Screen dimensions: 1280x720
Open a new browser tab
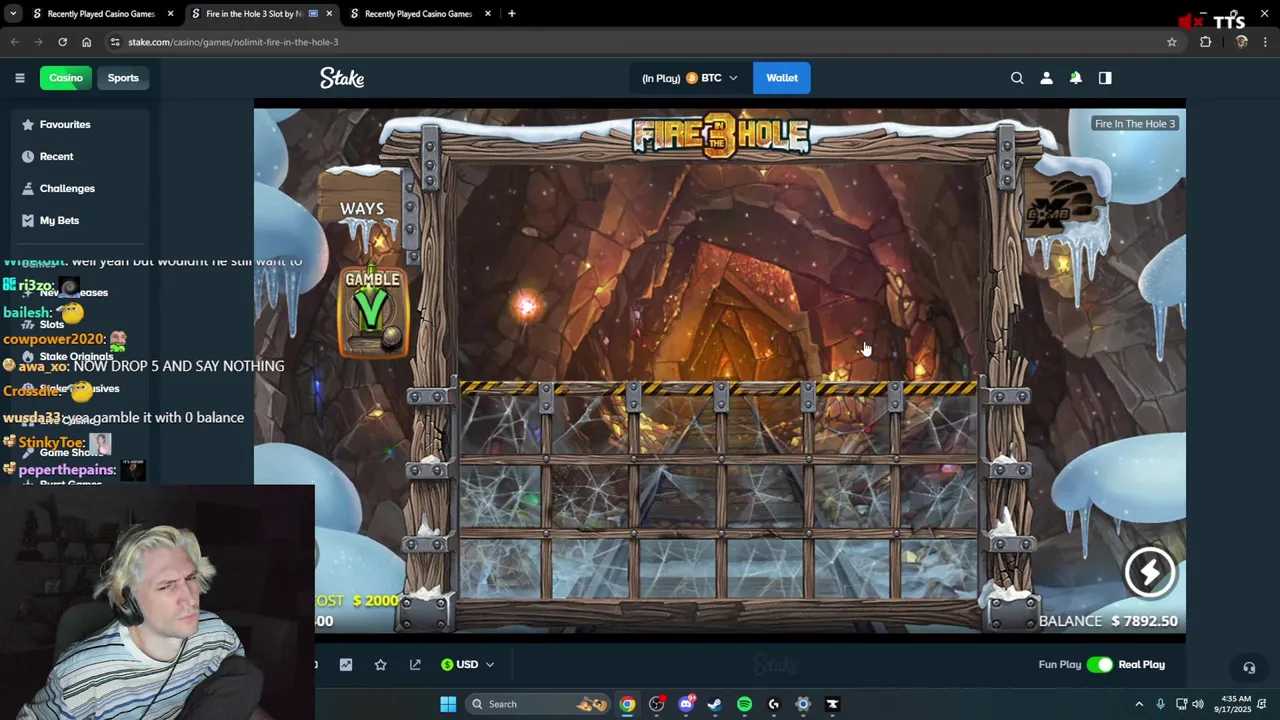(512, 14)
